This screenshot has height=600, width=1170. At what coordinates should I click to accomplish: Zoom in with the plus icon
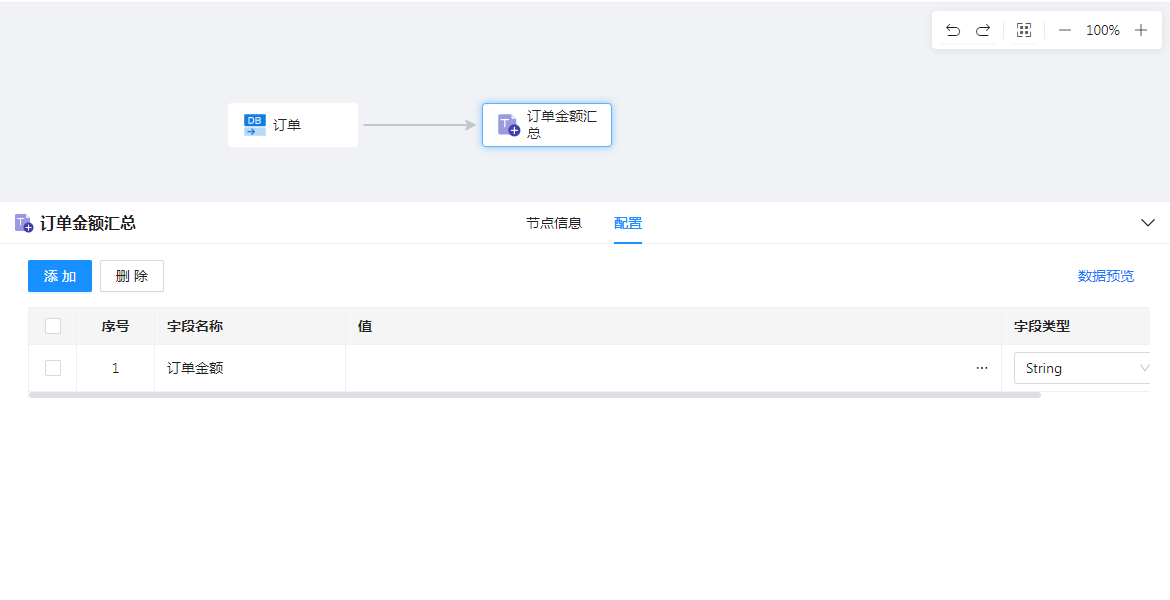[1141, 30]
